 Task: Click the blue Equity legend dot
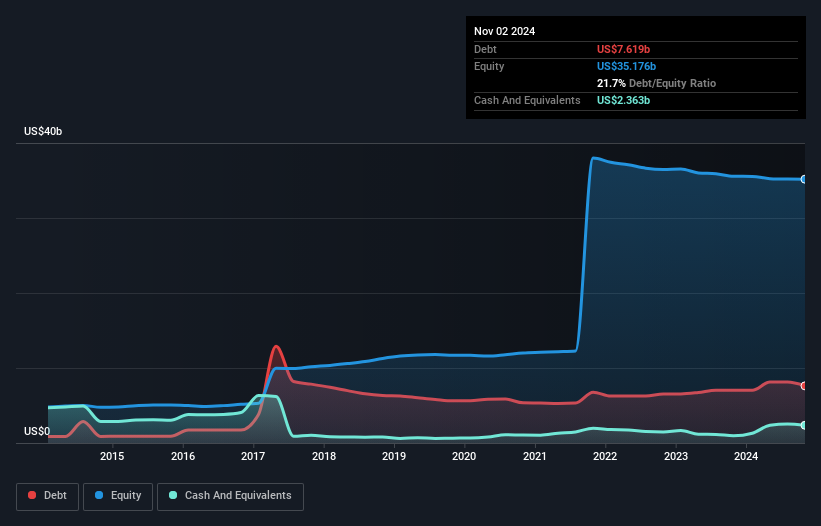(99, 495)
